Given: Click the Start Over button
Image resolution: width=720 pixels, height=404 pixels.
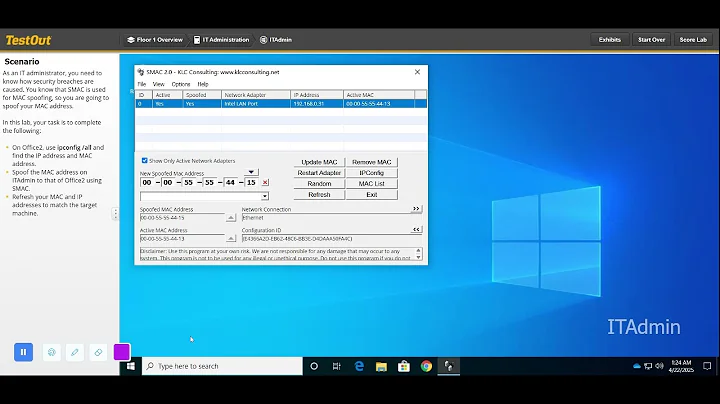Looking at the screenshot, I should [x=651, y=39].
